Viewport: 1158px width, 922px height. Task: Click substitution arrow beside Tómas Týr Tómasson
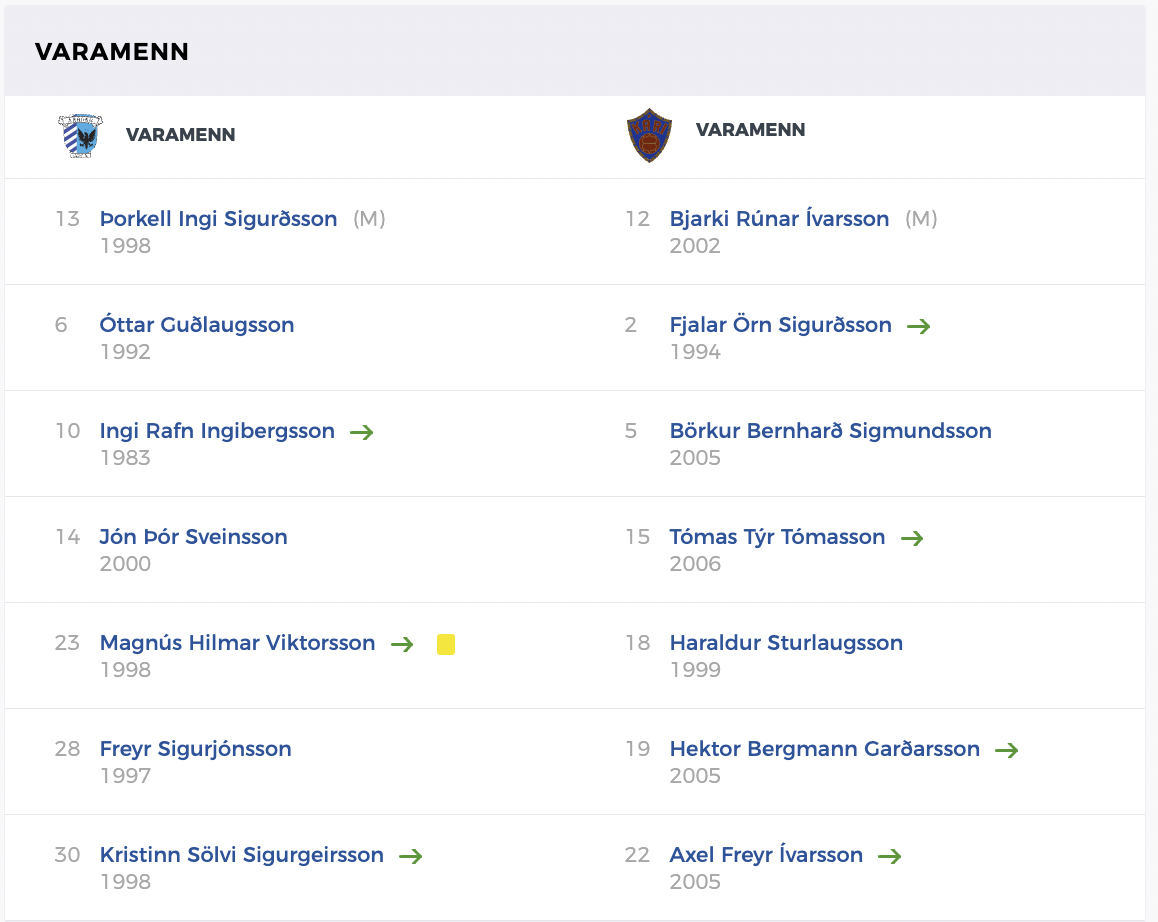pos(911,538)
